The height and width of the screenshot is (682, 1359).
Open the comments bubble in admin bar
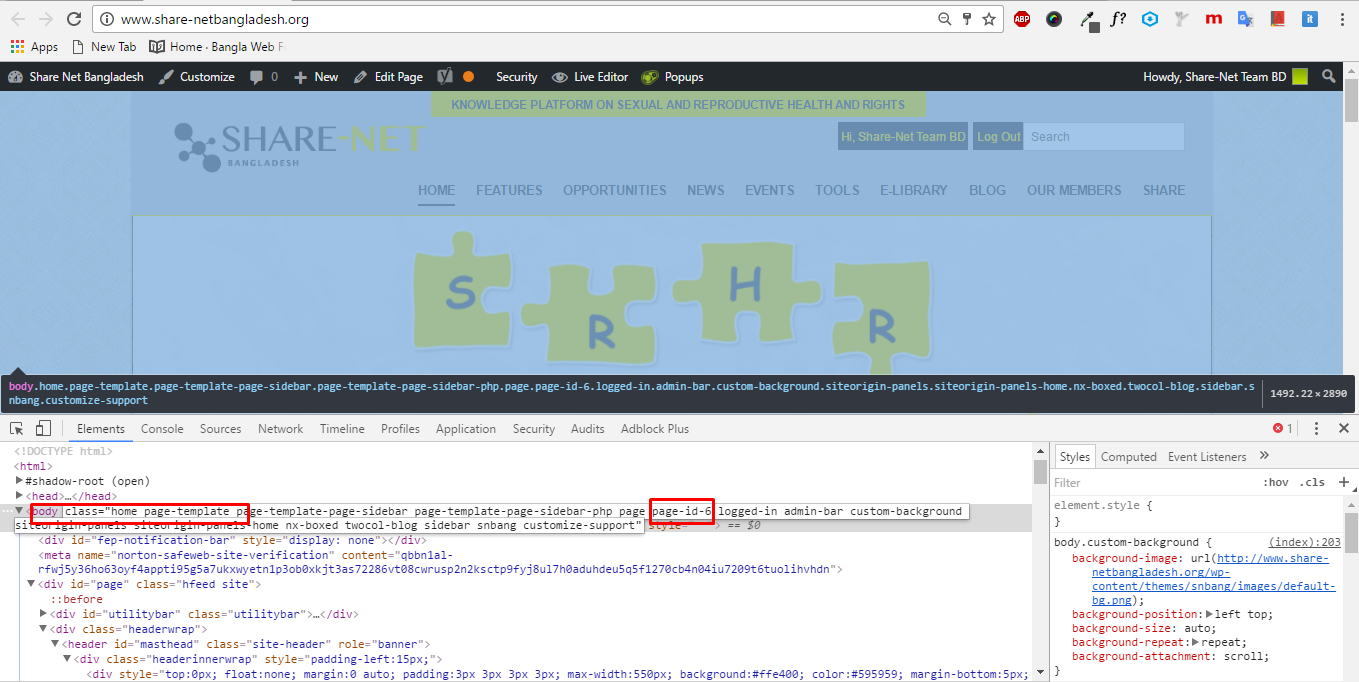[x=257, y=77]
